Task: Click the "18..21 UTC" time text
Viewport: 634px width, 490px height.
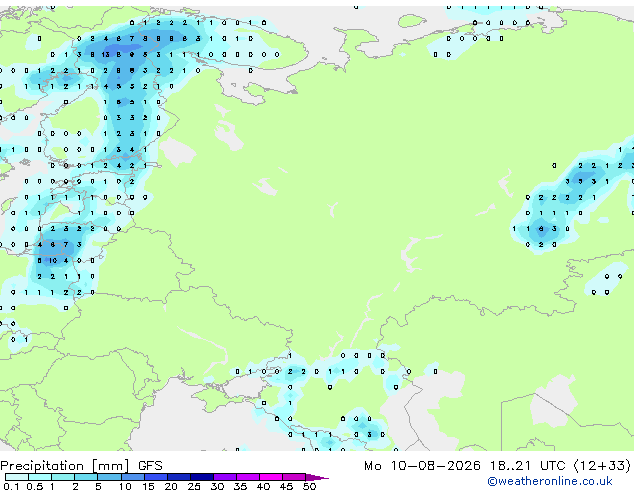Action: (527, 466)
